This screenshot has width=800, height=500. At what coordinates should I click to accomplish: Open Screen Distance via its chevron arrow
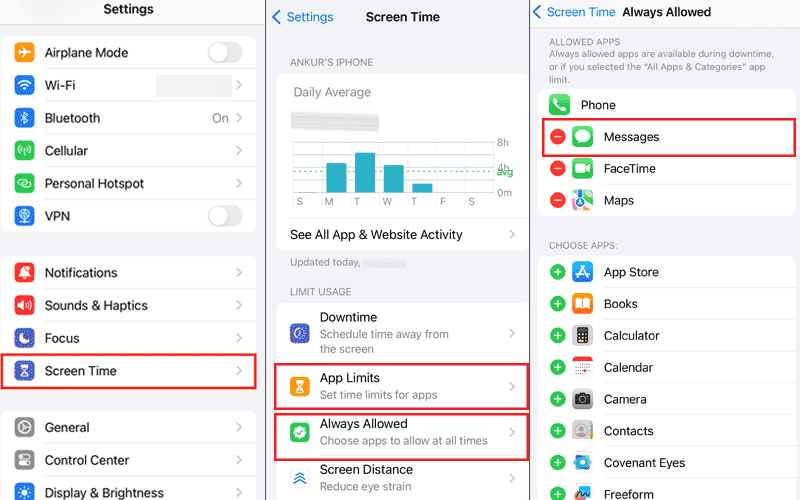click(512, 478)
